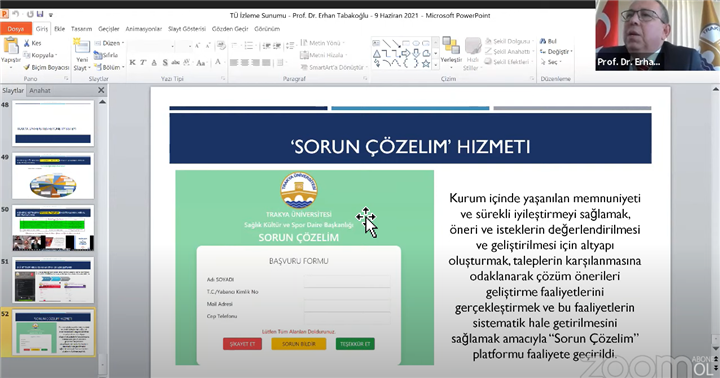Open the Seç selection dropdown
Screen dimensions: 720x378
(551, 62)
